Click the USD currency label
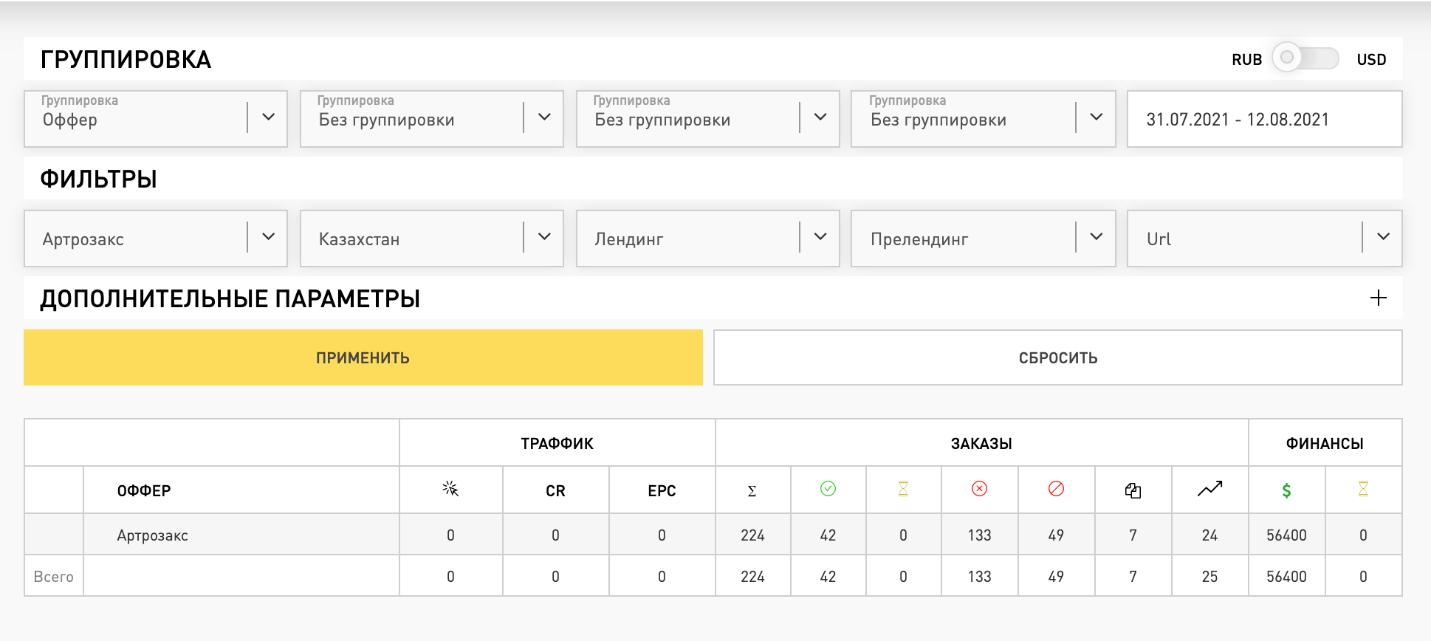 pos(1372,59)
